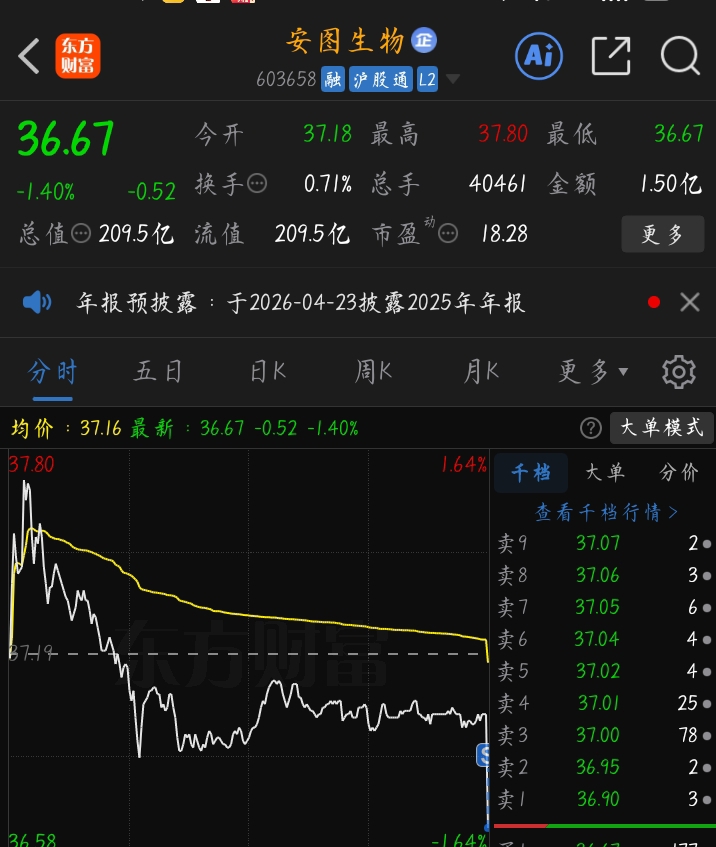Tap the 卖1 row at 36.90
Screen dimensions: 716x847
pyautogui.click(x=604, y=799)
